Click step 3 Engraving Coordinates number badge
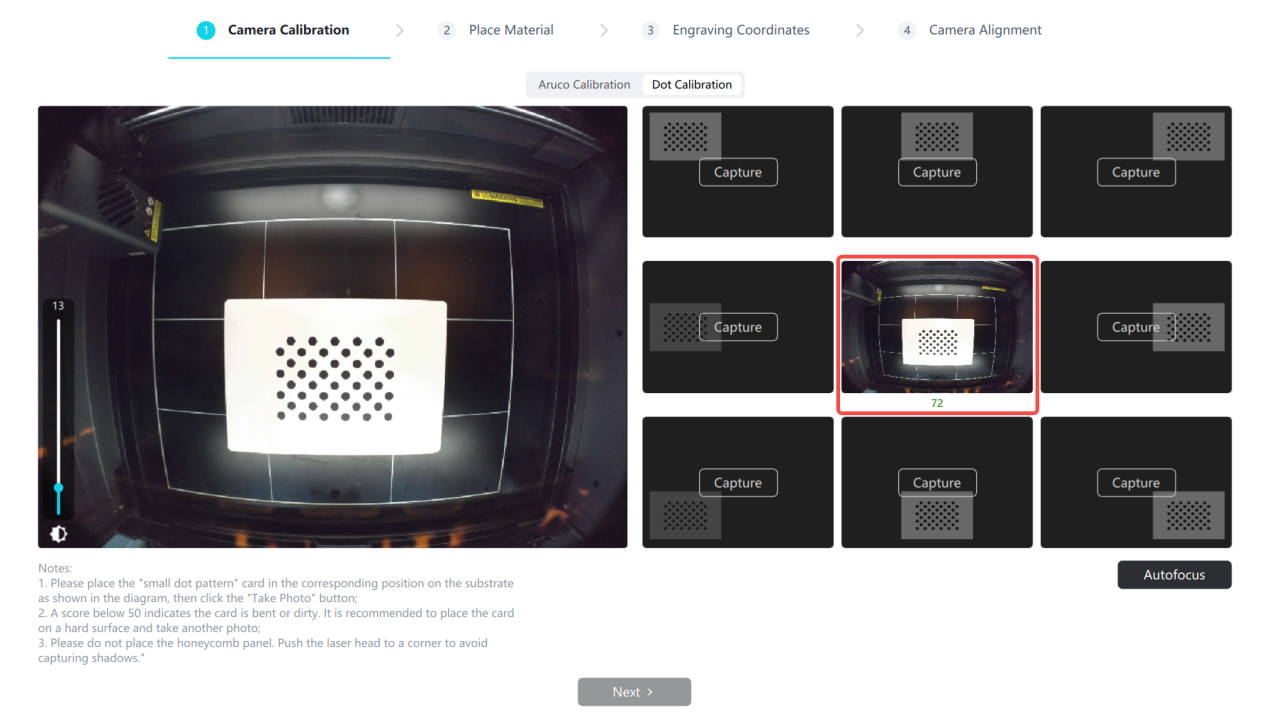1268x719 pixels. point(650,30)
